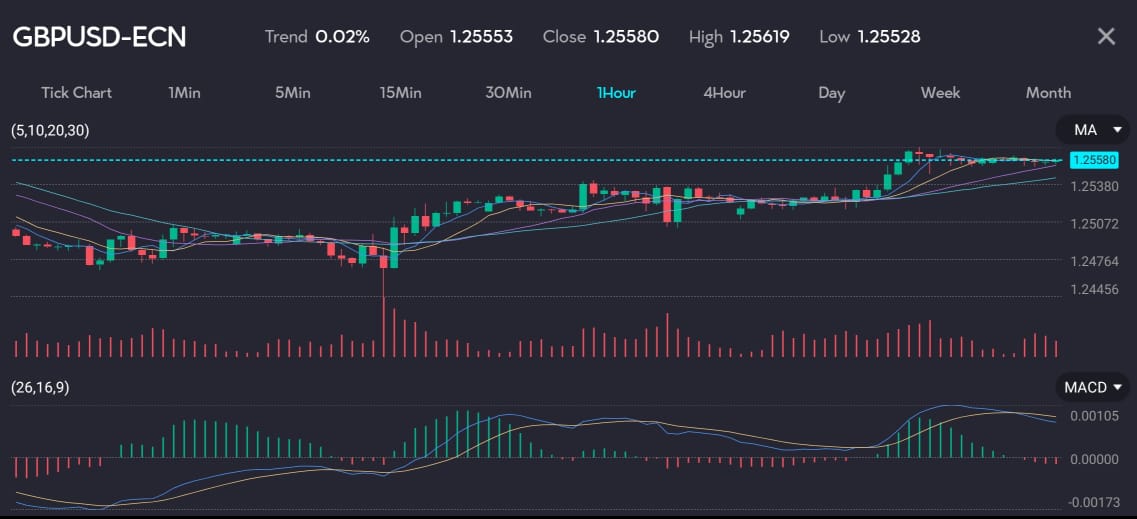
Task: Open the Month timeframe chart
Action: point(1048,93)
